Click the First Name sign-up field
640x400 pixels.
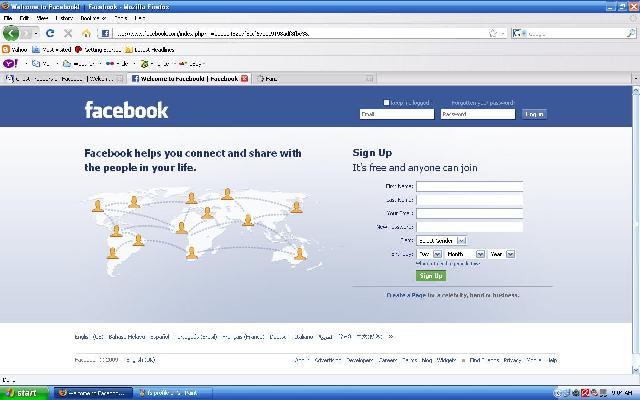(x=469, y=187)
